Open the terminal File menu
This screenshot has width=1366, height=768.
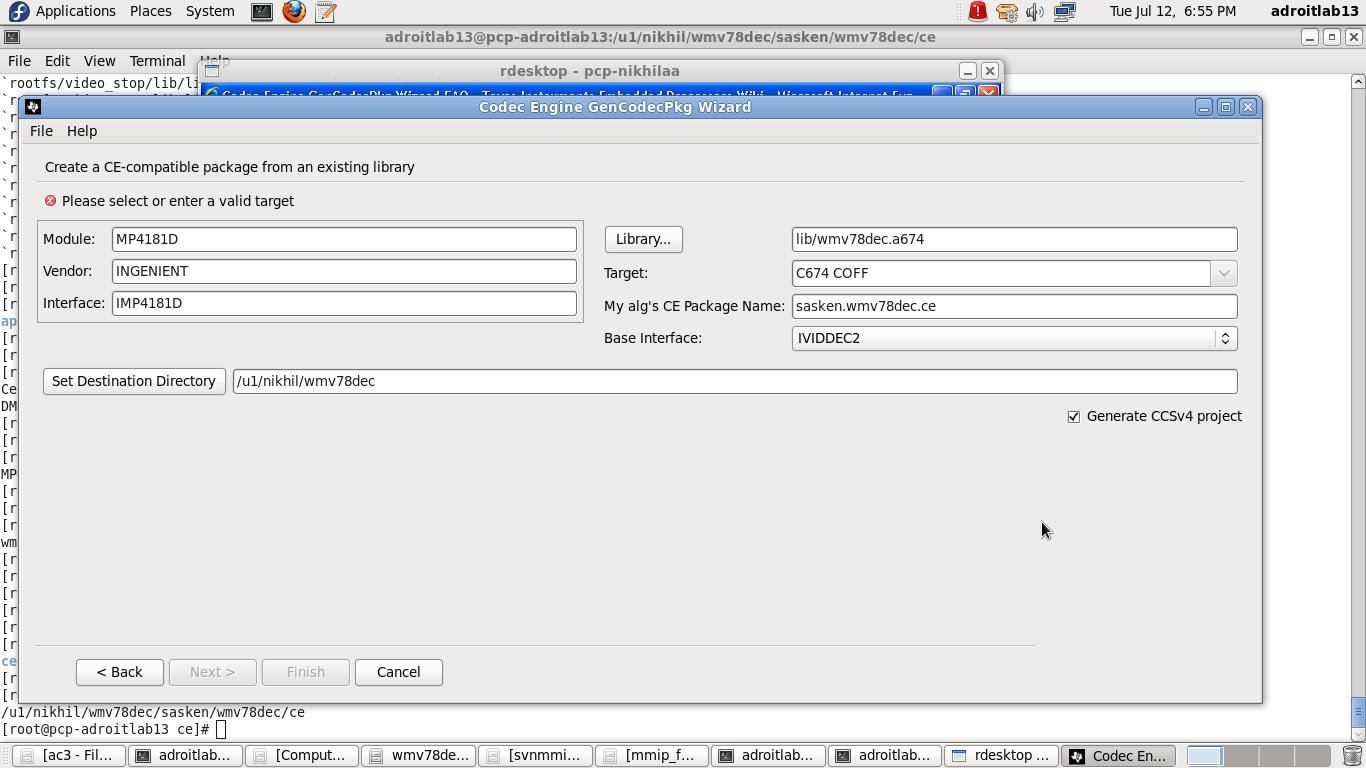(x=19, y=61)
